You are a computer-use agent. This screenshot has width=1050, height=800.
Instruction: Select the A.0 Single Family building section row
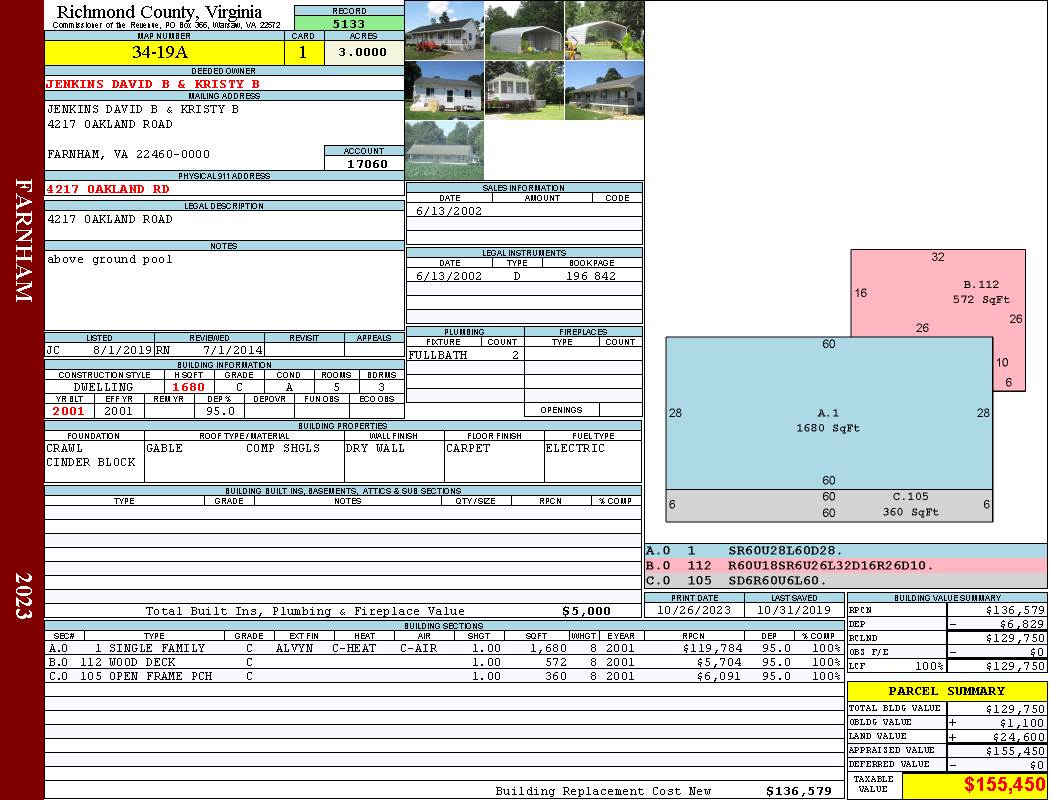pos(444,648)
